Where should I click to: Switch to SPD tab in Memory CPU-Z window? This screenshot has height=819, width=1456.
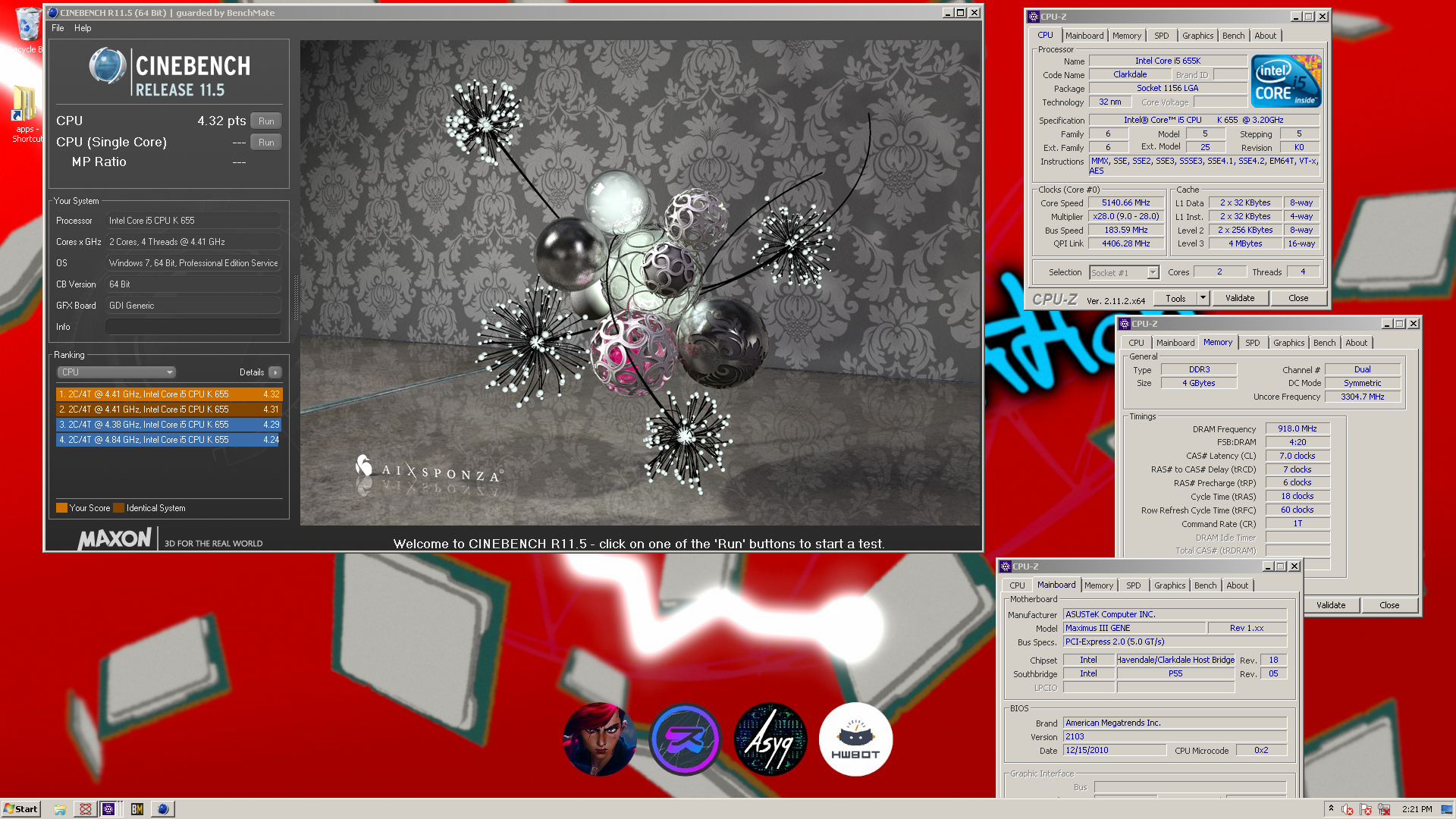(1253, 343)
